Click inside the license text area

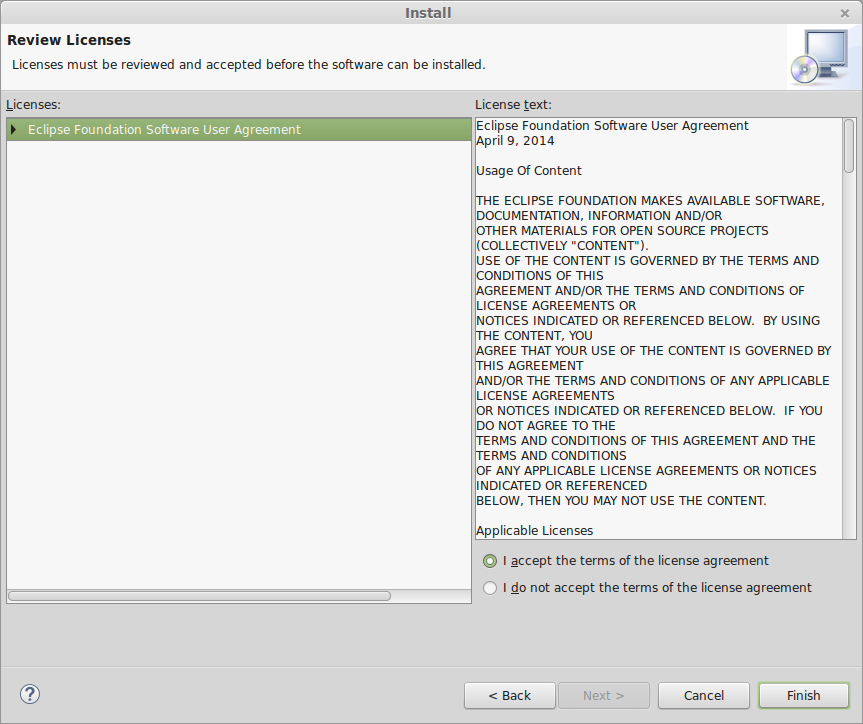(659, 328)
